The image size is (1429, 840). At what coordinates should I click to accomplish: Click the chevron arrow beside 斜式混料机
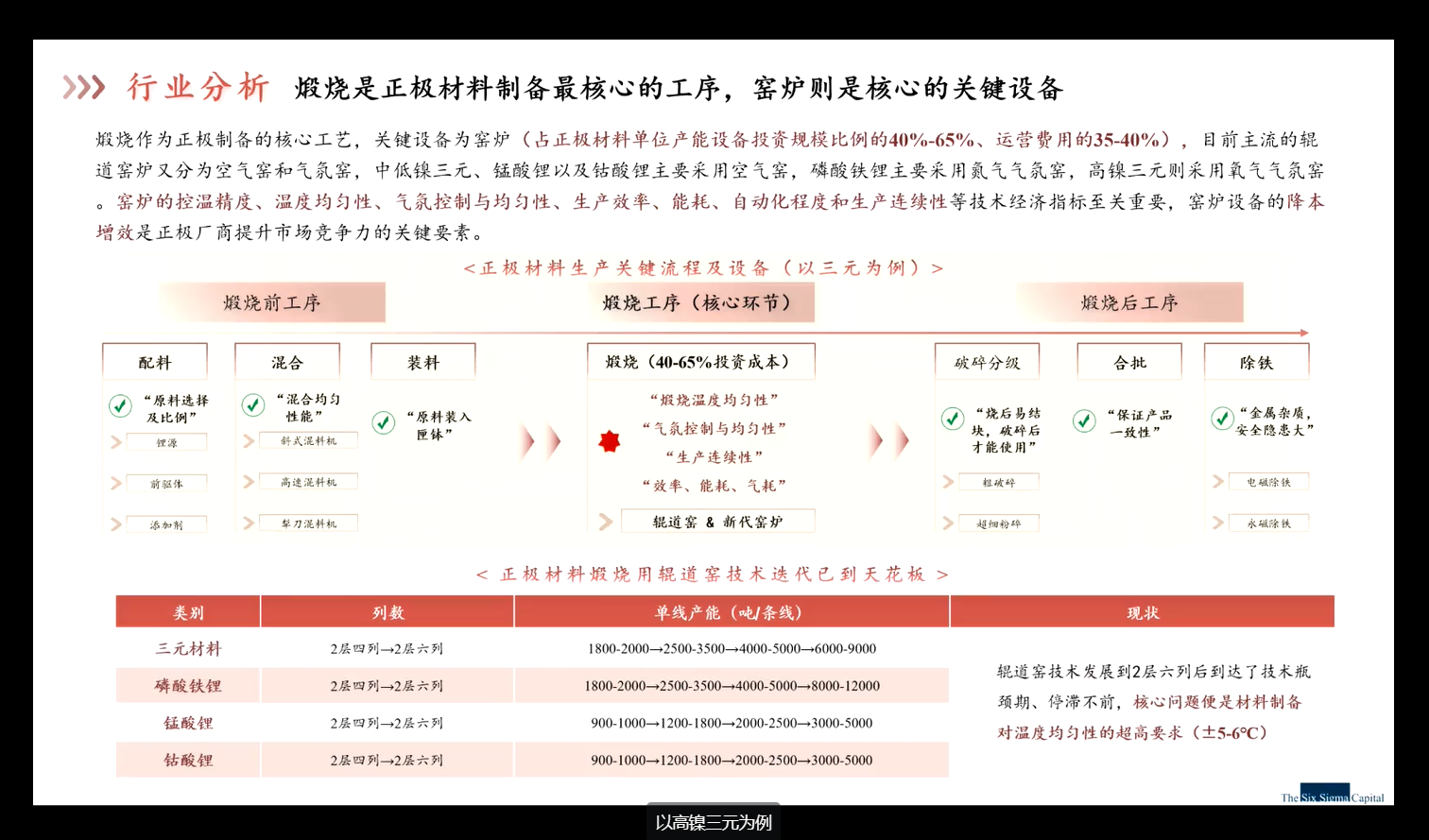tap(249, 440)
